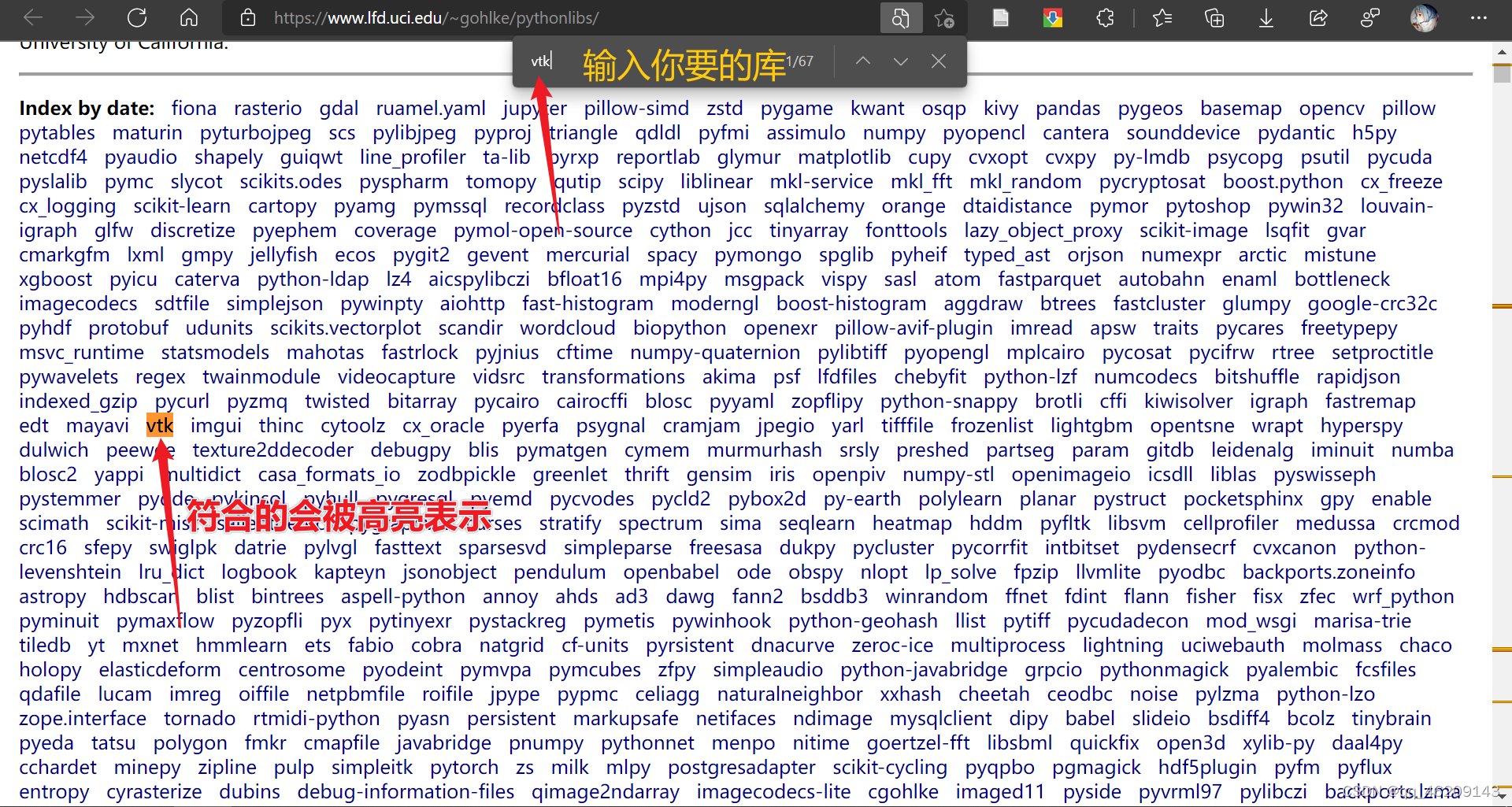Open the mayavi link
Screen dimensions: 1512x807
[x=98, y=426]
